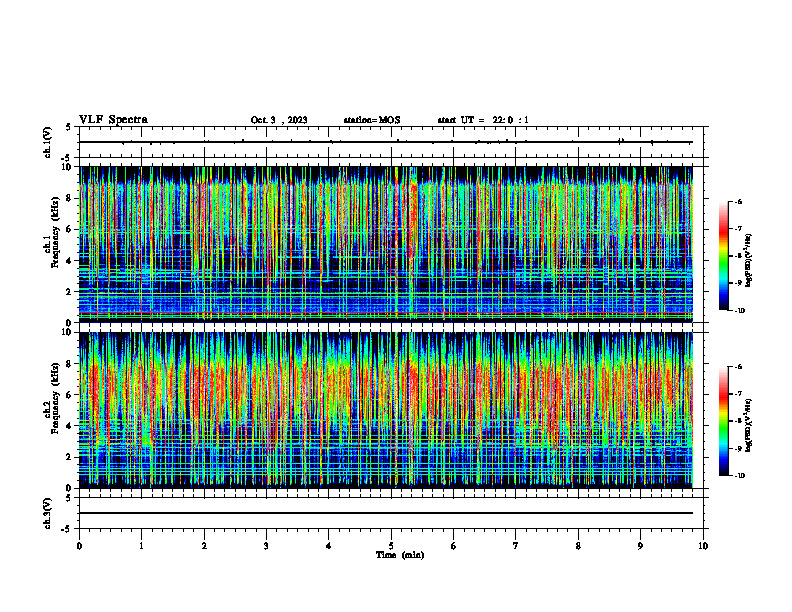Click the "station=MOS" header text
Viewport: 792px width, 612px height.
click(x=372, y=120)
